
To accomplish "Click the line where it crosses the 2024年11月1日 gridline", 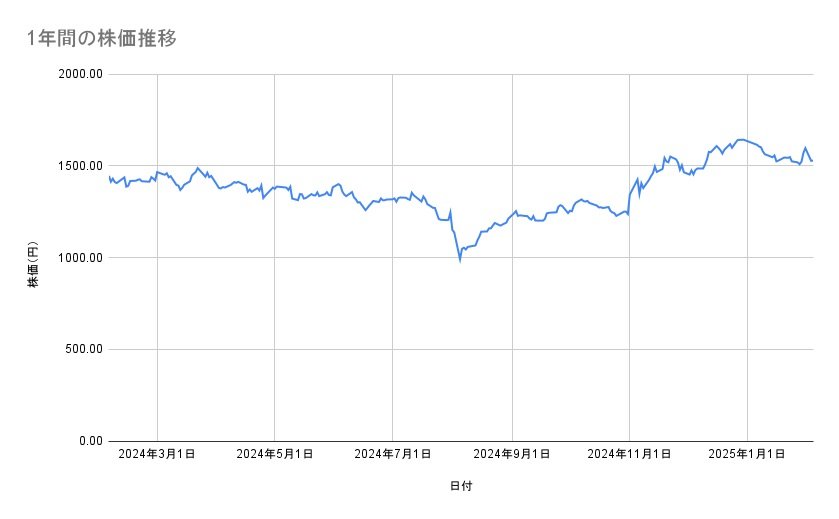I will point(629,198).
